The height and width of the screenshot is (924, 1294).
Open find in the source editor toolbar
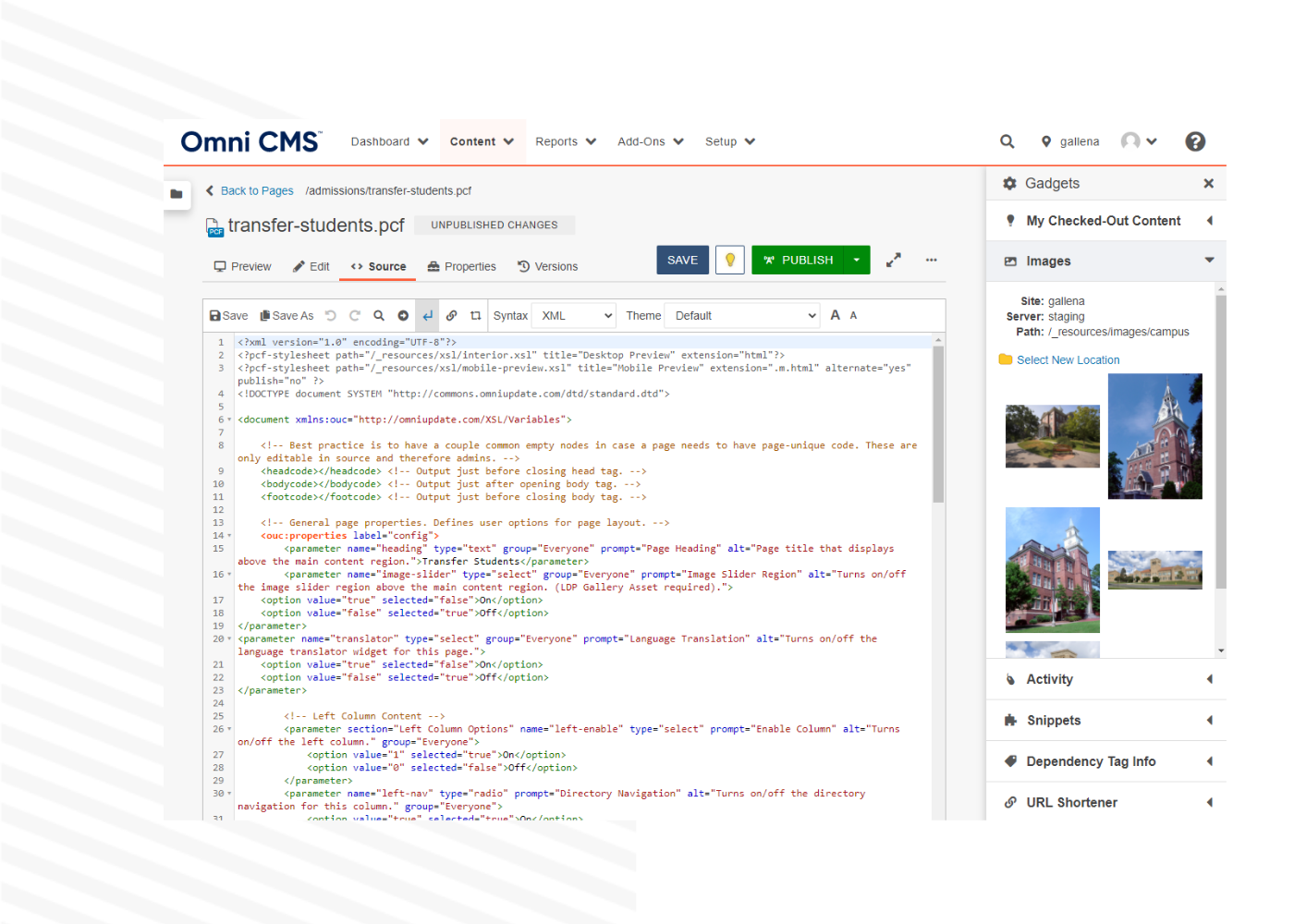[x=379, y=316]
